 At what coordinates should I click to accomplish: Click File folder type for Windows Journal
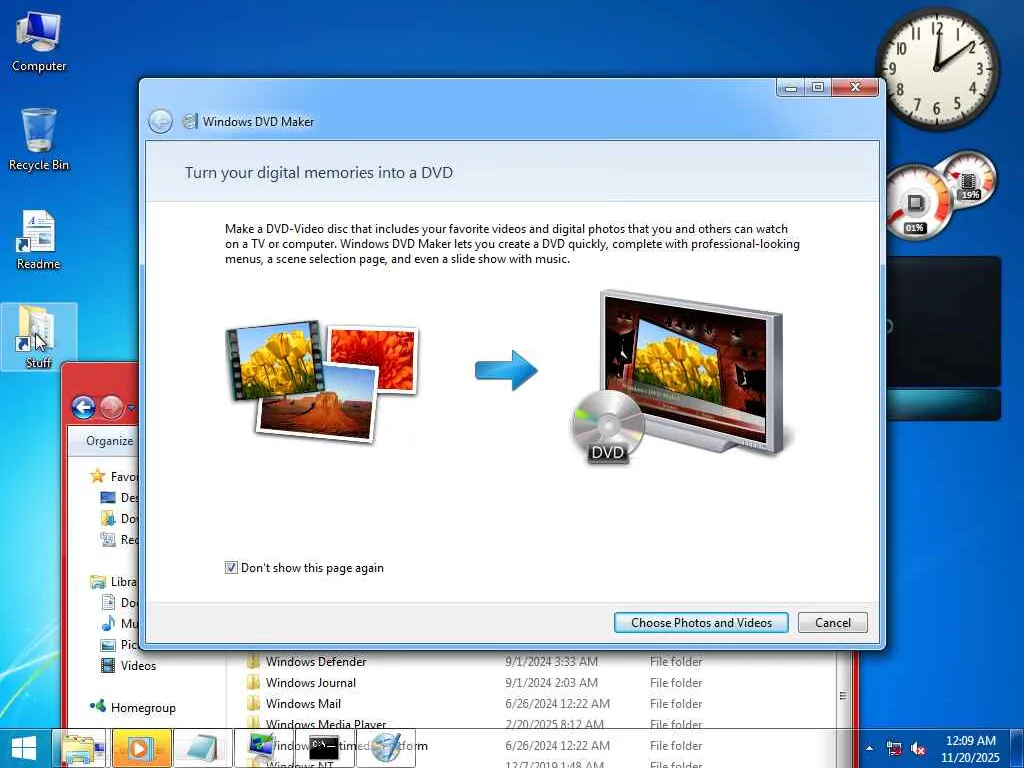point(676,682)
